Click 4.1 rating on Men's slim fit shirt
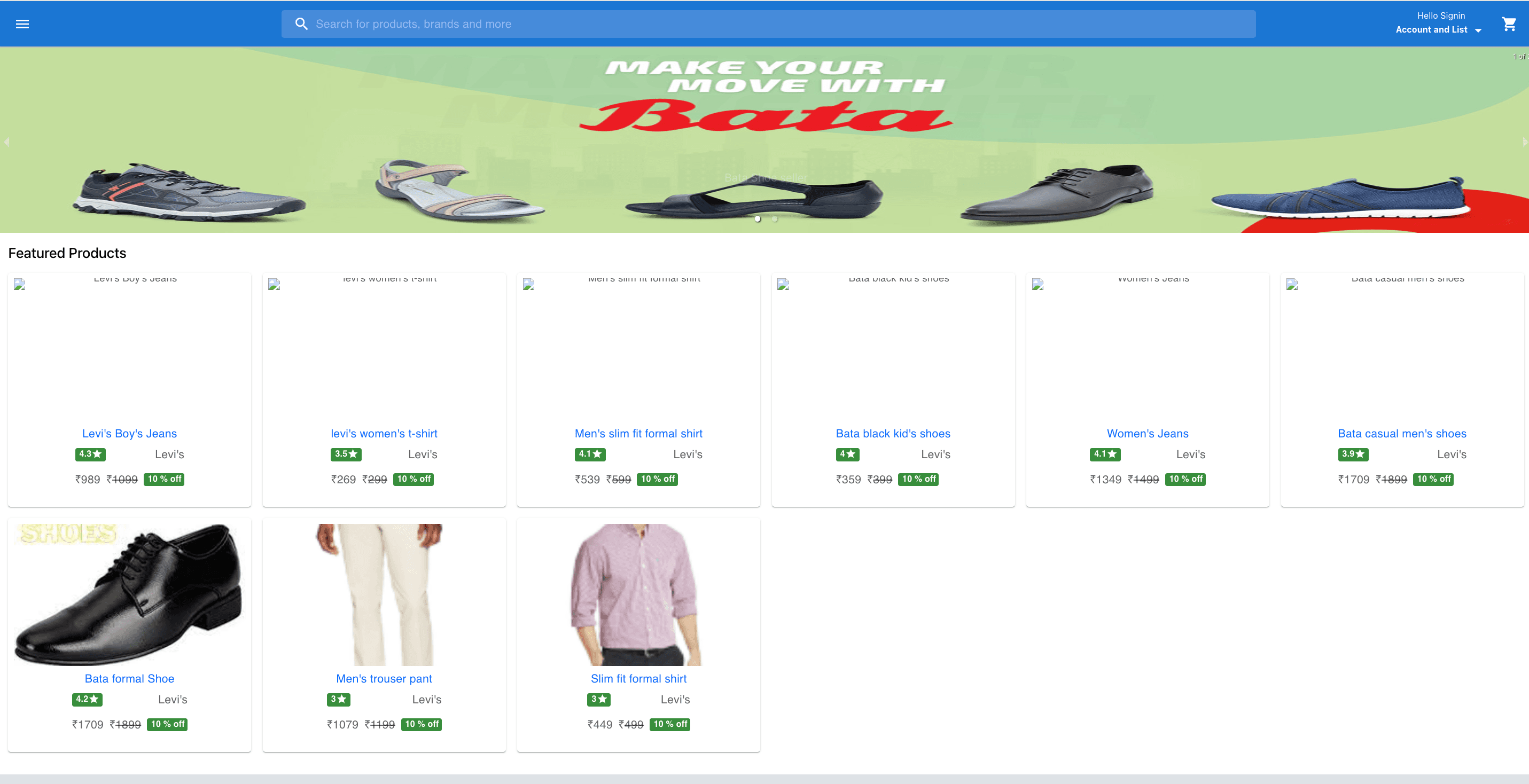This screenshot has height=784, width=1529. pos(590,454)
